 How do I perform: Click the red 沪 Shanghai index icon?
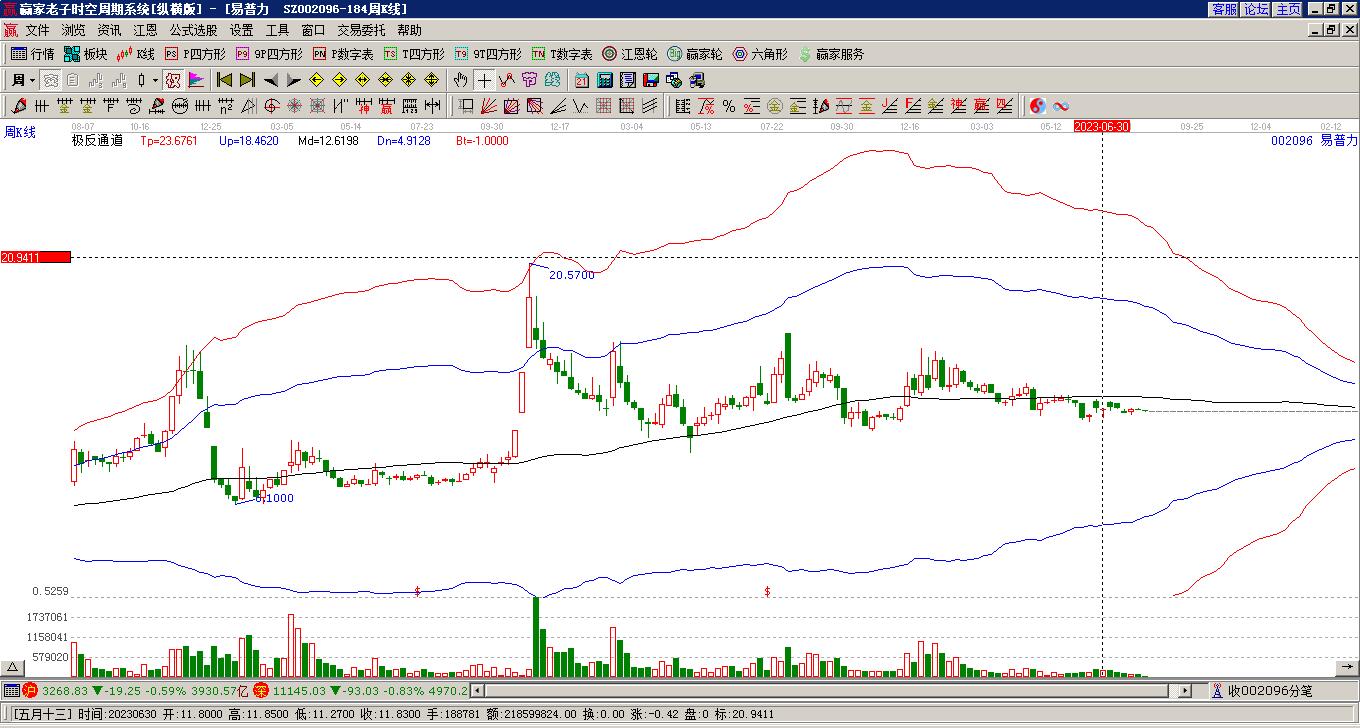pyautogui.click(x=30, y=690)
